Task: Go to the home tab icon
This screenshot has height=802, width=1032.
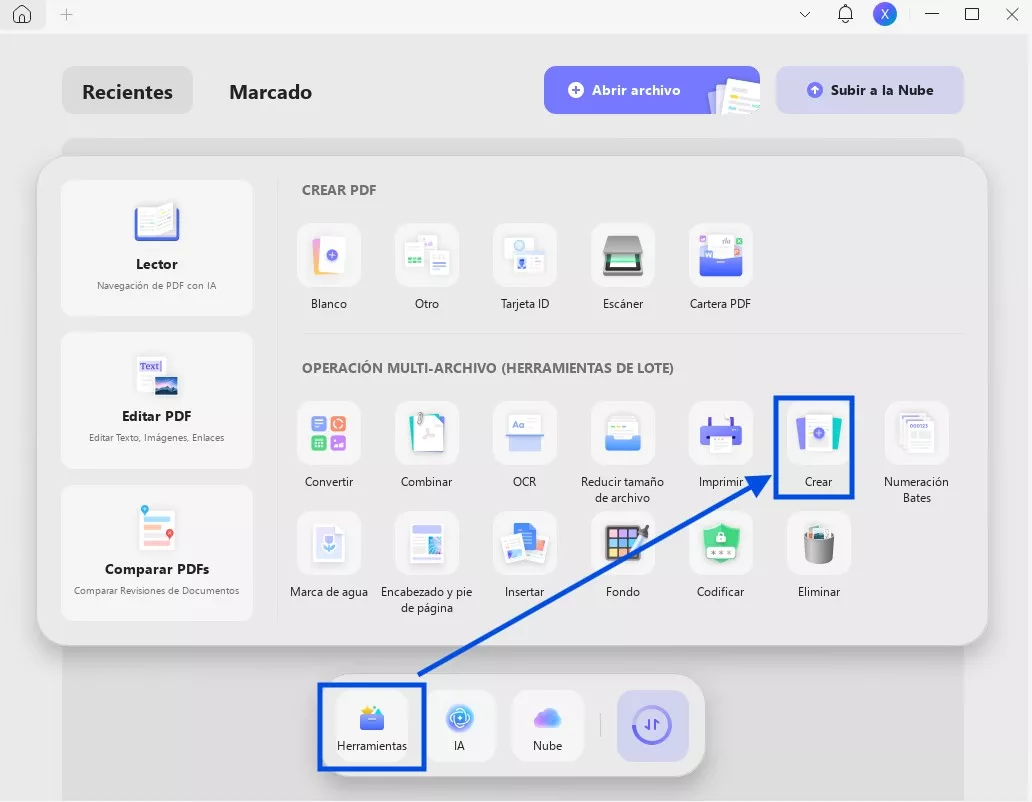Action: [22, 14]
